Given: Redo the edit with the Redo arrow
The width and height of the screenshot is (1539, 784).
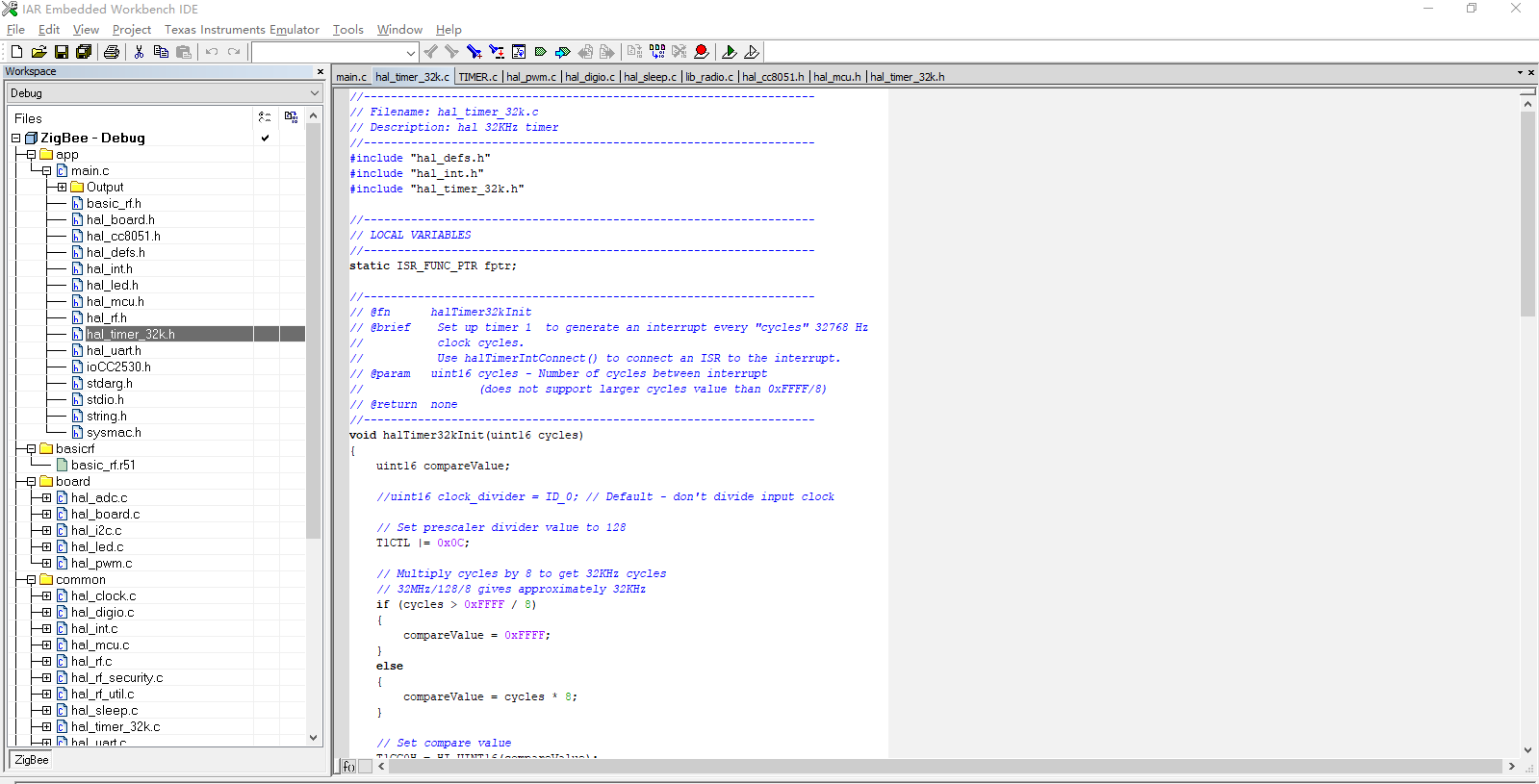Looking at the screenshot, I should tap(234, 52).
